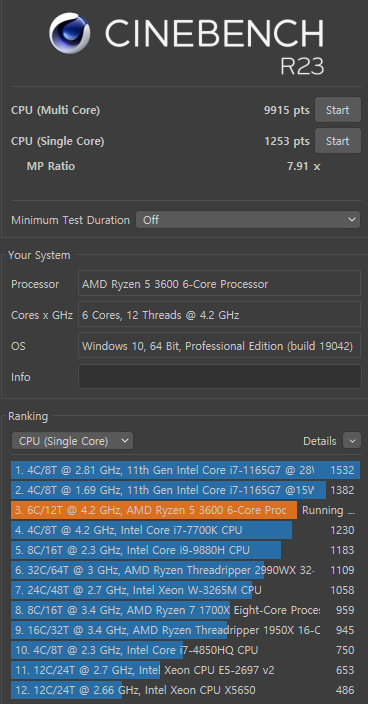
Task: Select the Xeon W-3265M ranking row
Action: pyautogui.click(x=185, y=590)
